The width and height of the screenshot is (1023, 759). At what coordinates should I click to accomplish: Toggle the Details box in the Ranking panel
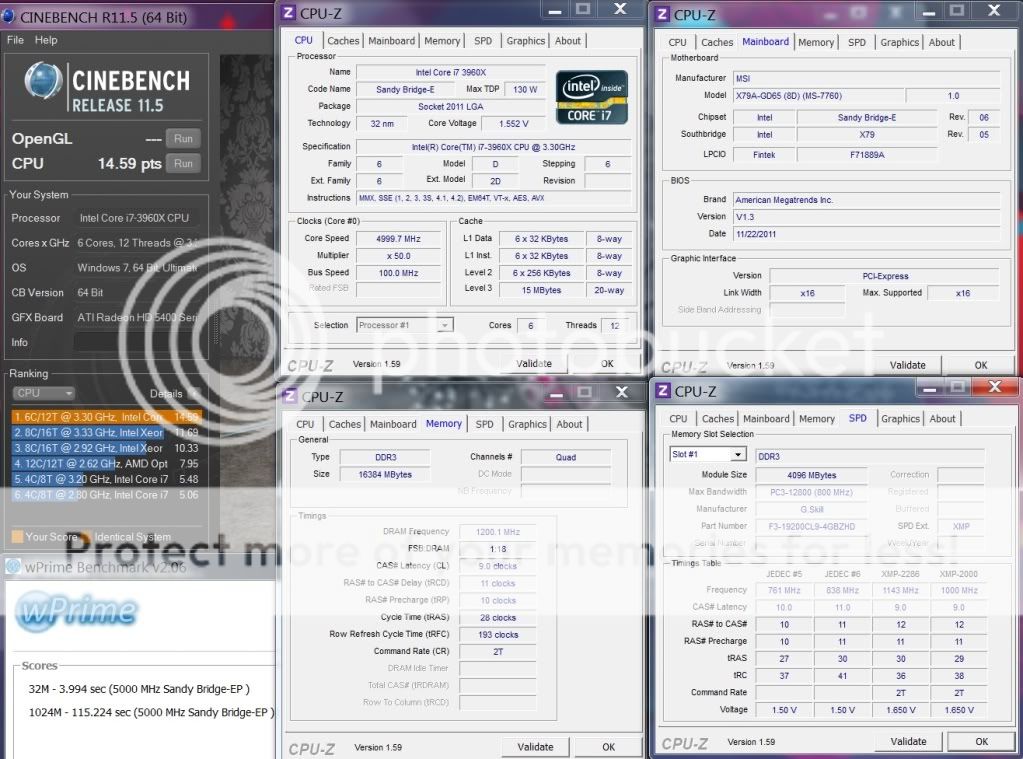(194, 393)
